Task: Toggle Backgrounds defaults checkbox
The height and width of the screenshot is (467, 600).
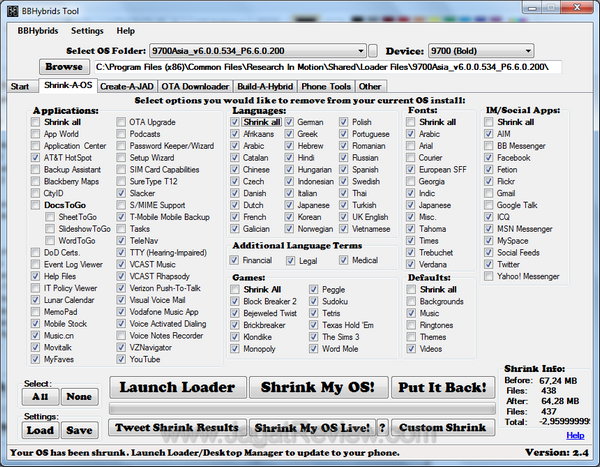Action: (411, 301)
